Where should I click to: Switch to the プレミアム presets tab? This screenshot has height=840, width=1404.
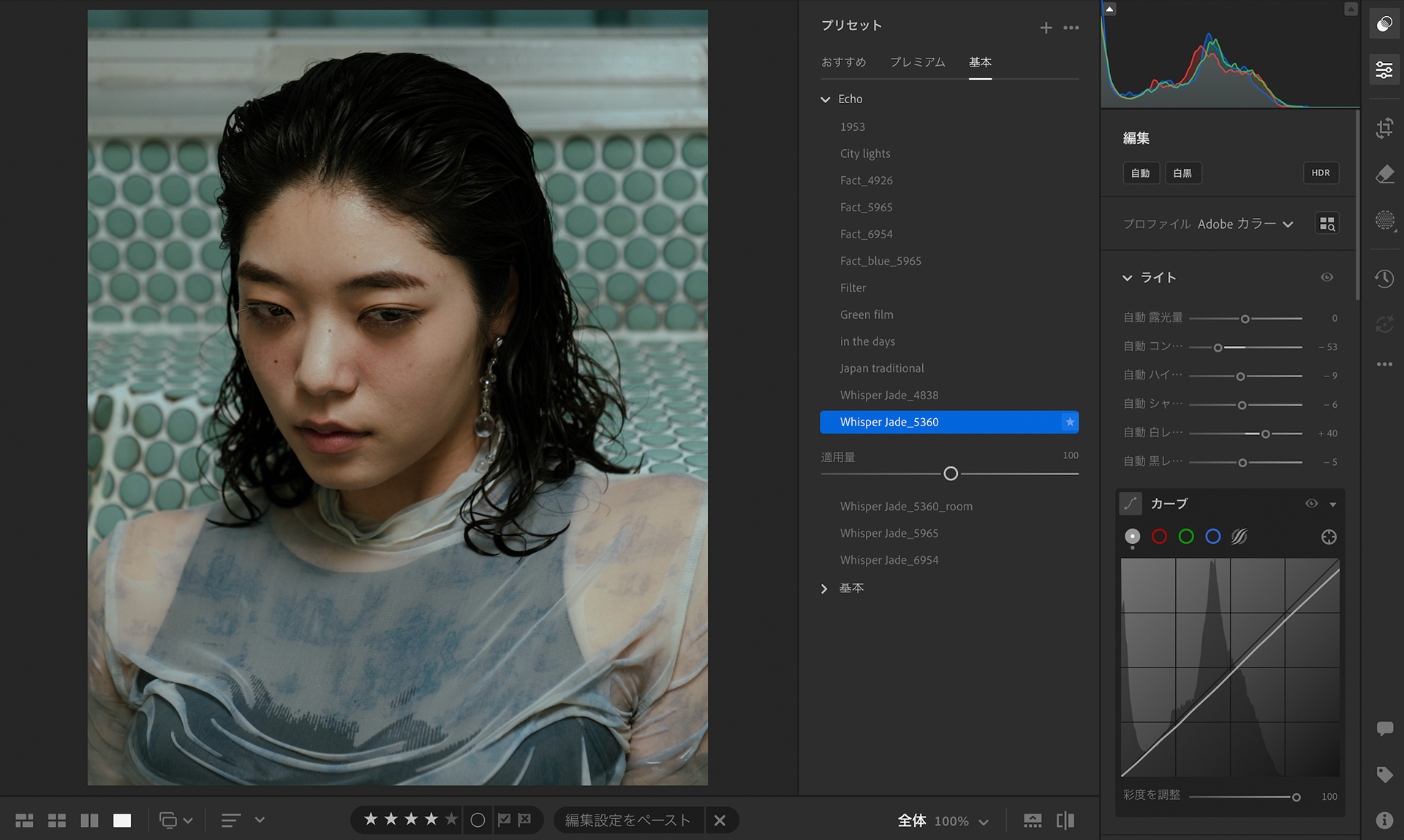coord(917,62)
